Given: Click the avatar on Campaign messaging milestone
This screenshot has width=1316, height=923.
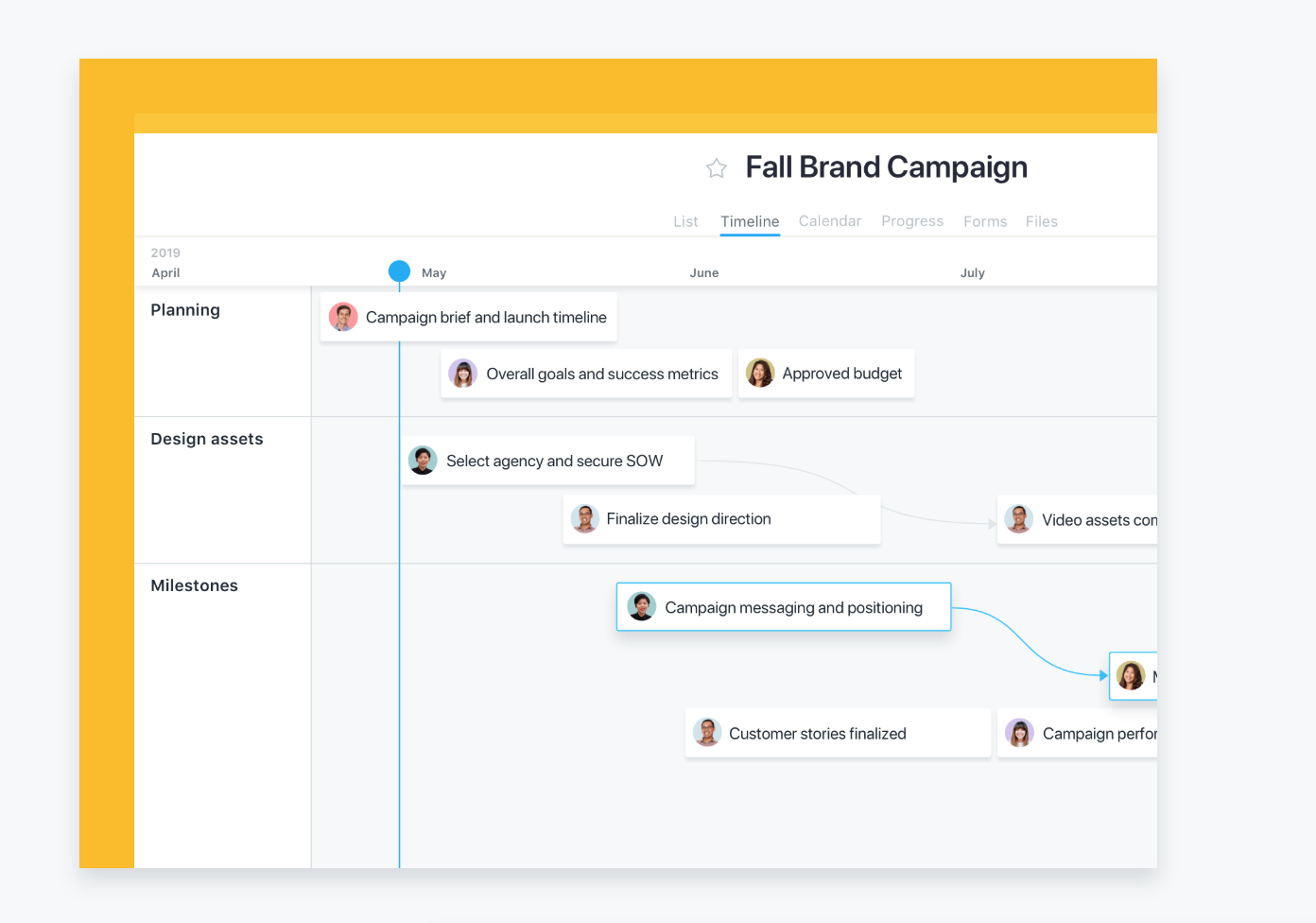Looking at the screenshot, I should coord(642,606).
